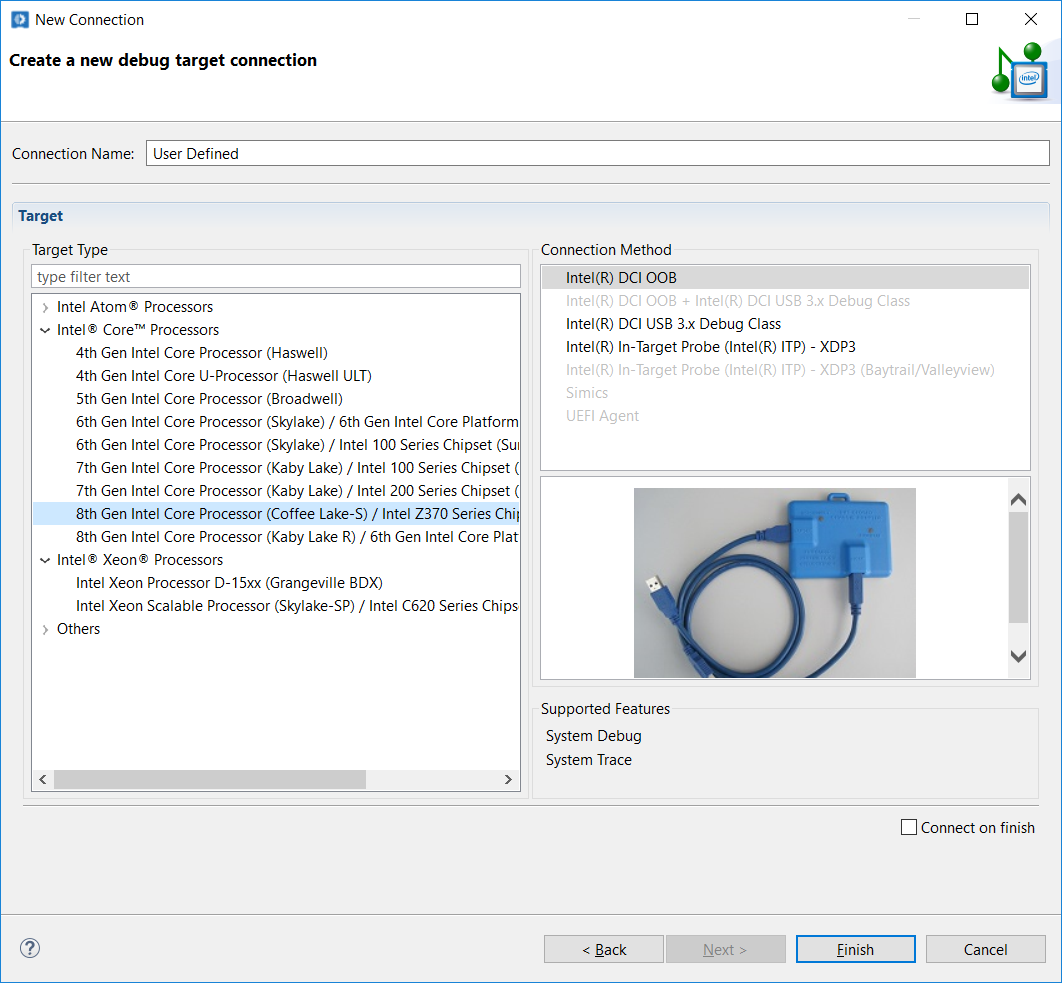Viewport: 1062px width, 983px height.
Task: Collapse the Intel Core Processors node
Action: [45, 331]
